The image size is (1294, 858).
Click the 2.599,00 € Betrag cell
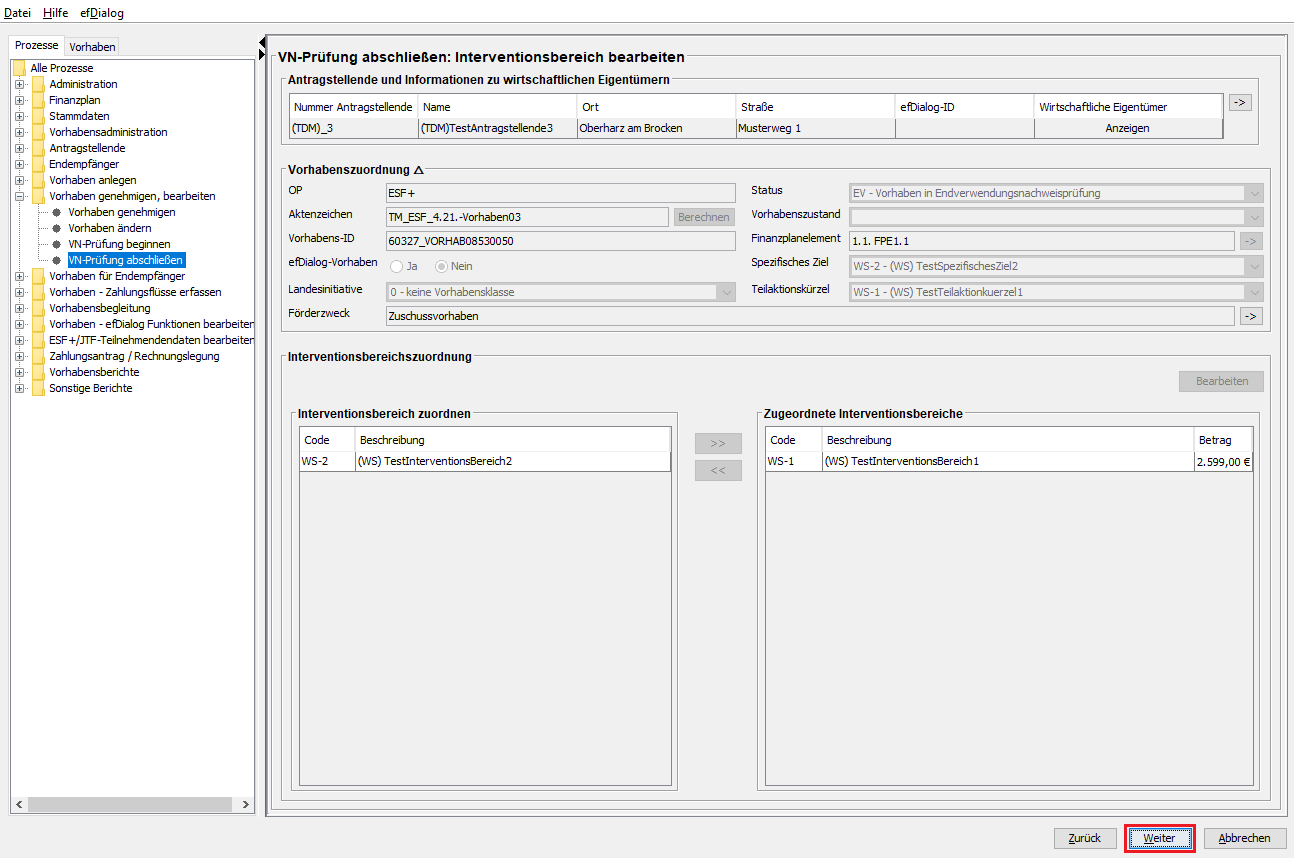(x=1223, y=461)
